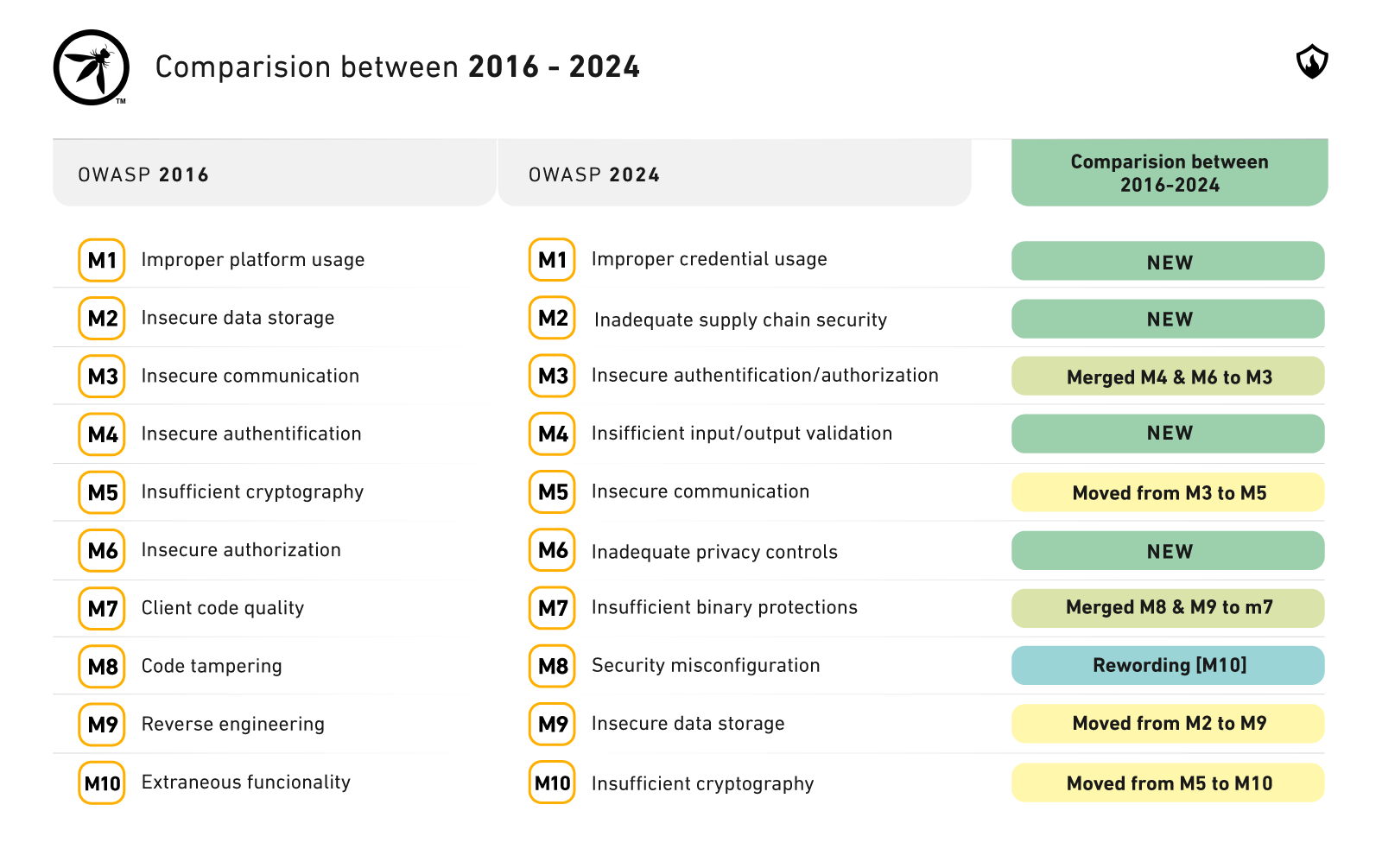
Task: Select the 'Security misconfiguration' text
Action: click(706, 666)
